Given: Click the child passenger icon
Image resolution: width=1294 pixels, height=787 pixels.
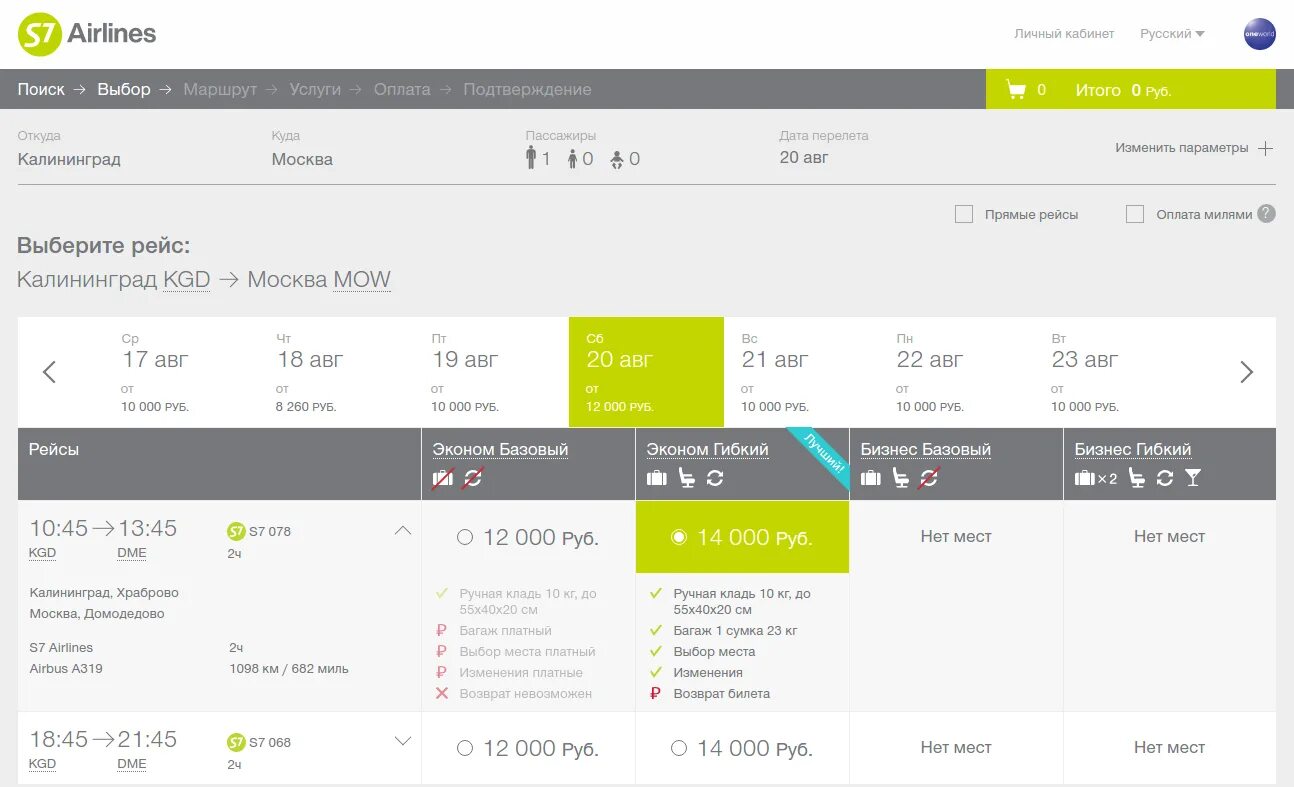Looking at the screenshot, I should (573, 159).
